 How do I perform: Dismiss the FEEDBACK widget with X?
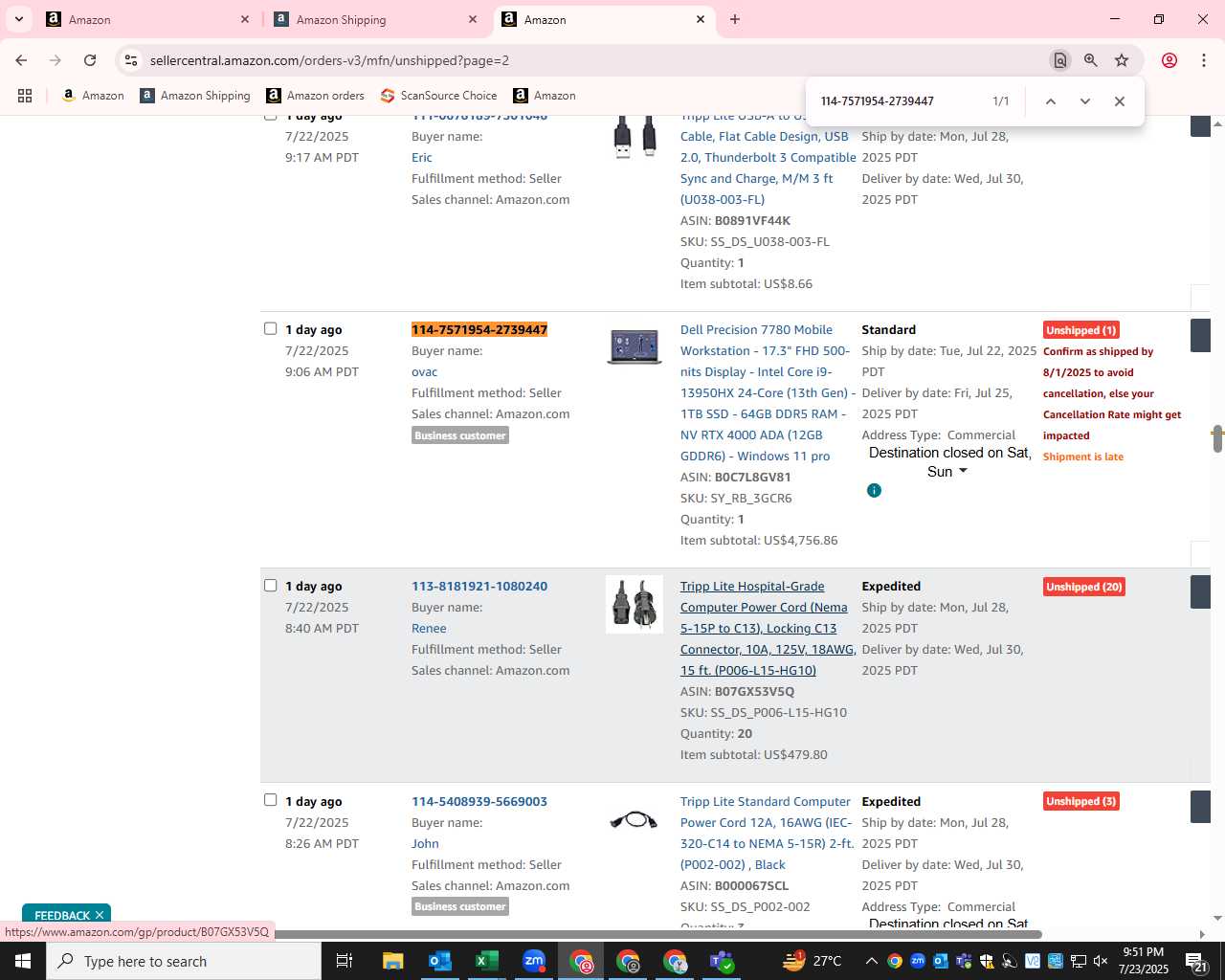point(99,915)
